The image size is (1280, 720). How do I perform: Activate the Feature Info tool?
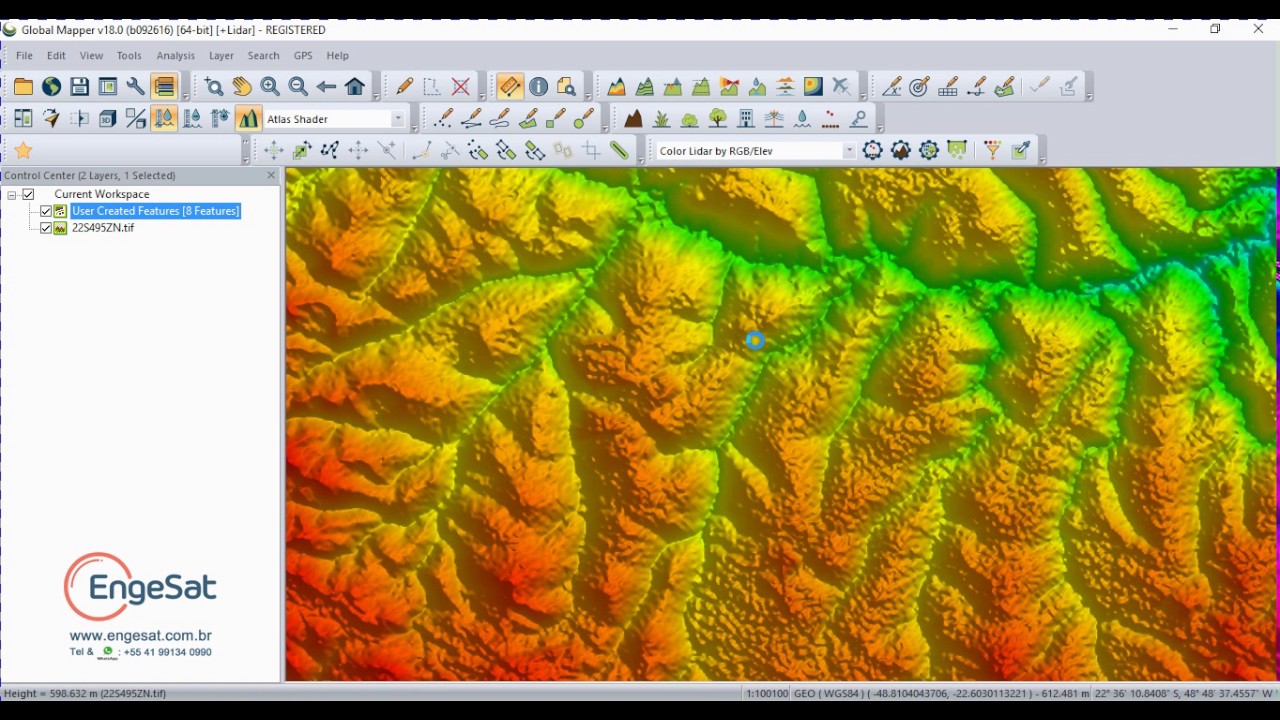coord(538,87)
